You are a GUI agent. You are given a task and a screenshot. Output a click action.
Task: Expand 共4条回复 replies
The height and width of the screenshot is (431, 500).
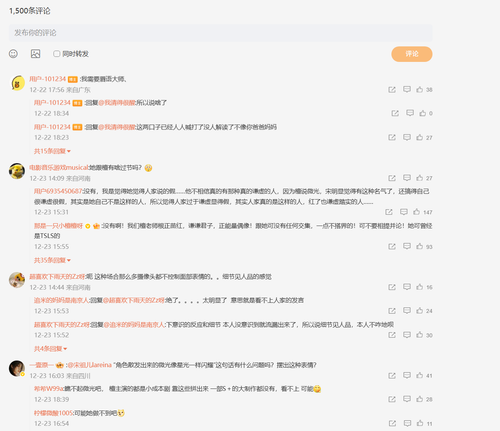tap(50, 349)
